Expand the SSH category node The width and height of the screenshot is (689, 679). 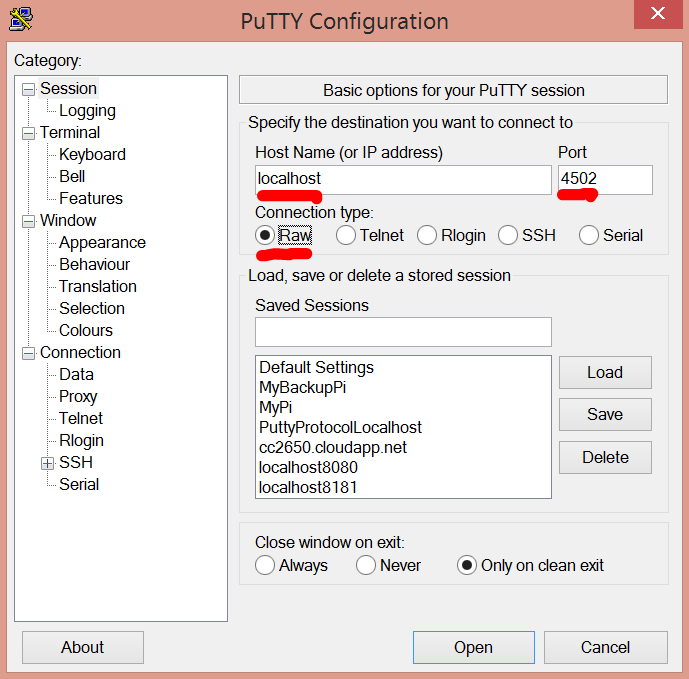click(47, 463)
